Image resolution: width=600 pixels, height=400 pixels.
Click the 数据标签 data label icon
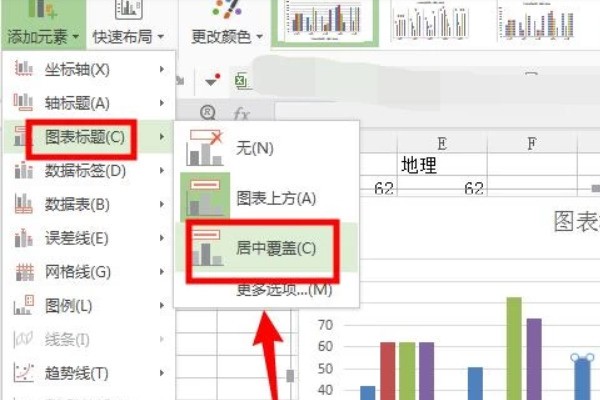point(23,170)
